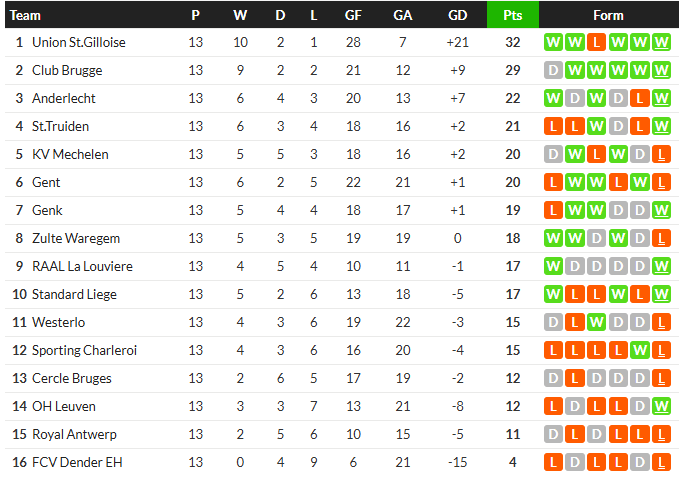Open the FCV Dender EH team link
This screenshot has width=681, height=481.
tap(77, 463)
